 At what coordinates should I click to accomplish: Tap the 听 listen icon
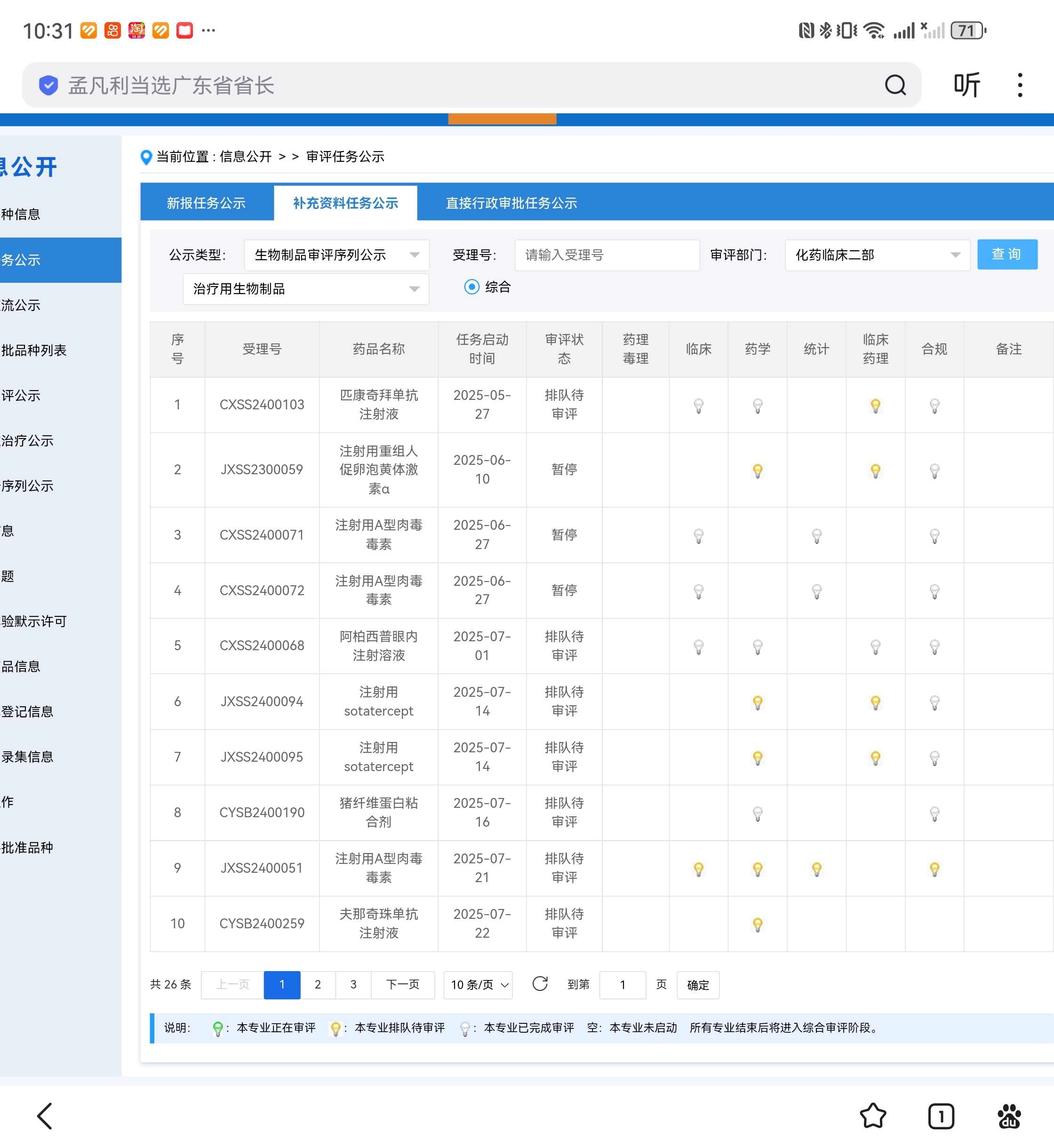pyautogui.click(x=967, y=86)
